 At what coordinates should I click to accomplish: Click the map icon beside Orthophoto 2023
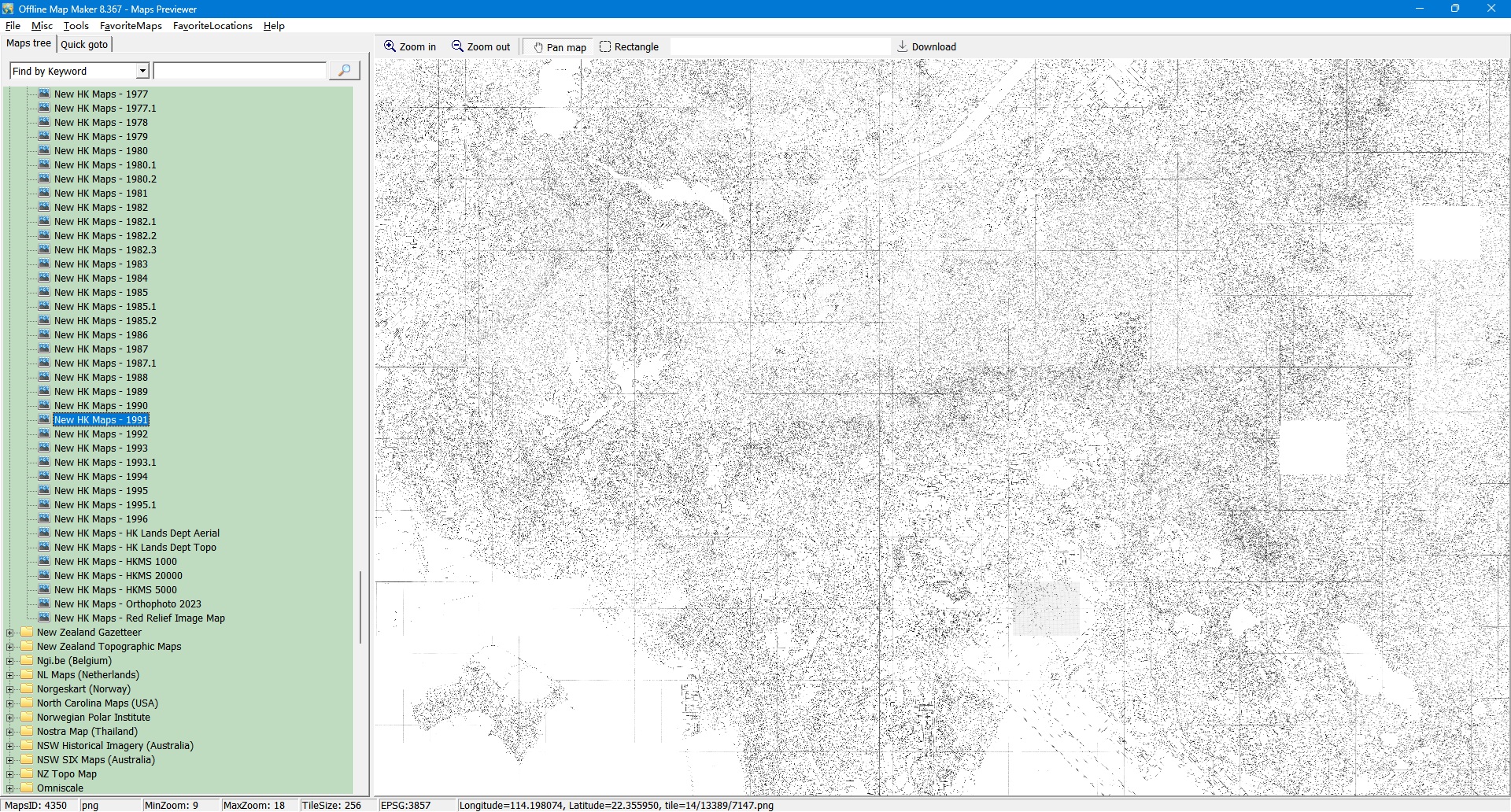tap(45, 603)
